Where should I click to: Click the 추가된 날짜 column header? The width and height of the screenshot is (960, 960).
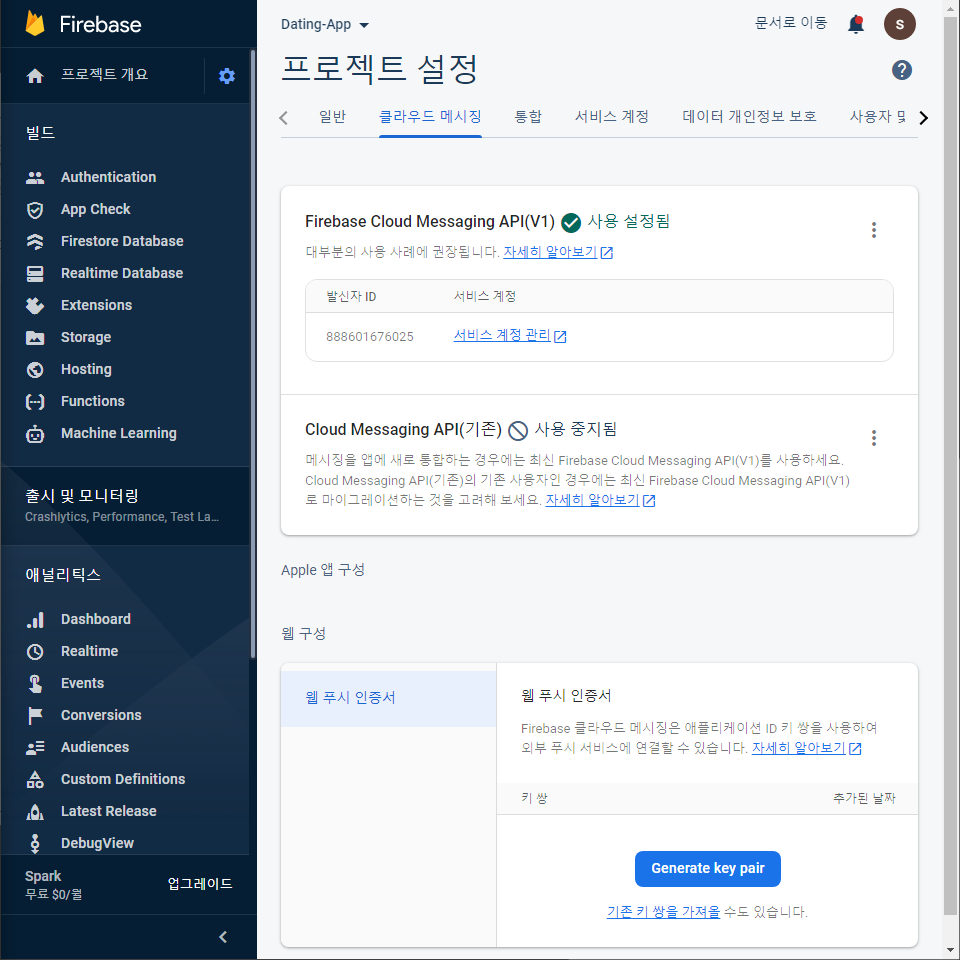pyautogui.click(x=864, y=798)
